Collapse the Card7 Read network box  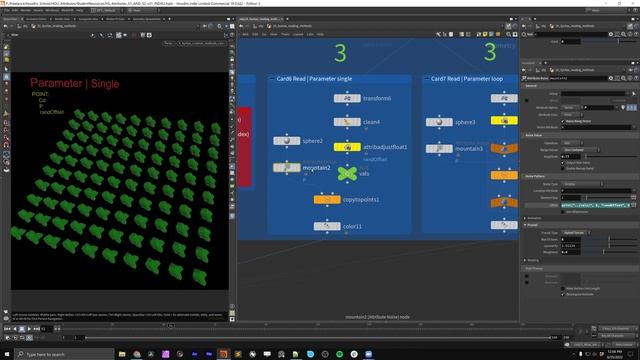[427, 78]
